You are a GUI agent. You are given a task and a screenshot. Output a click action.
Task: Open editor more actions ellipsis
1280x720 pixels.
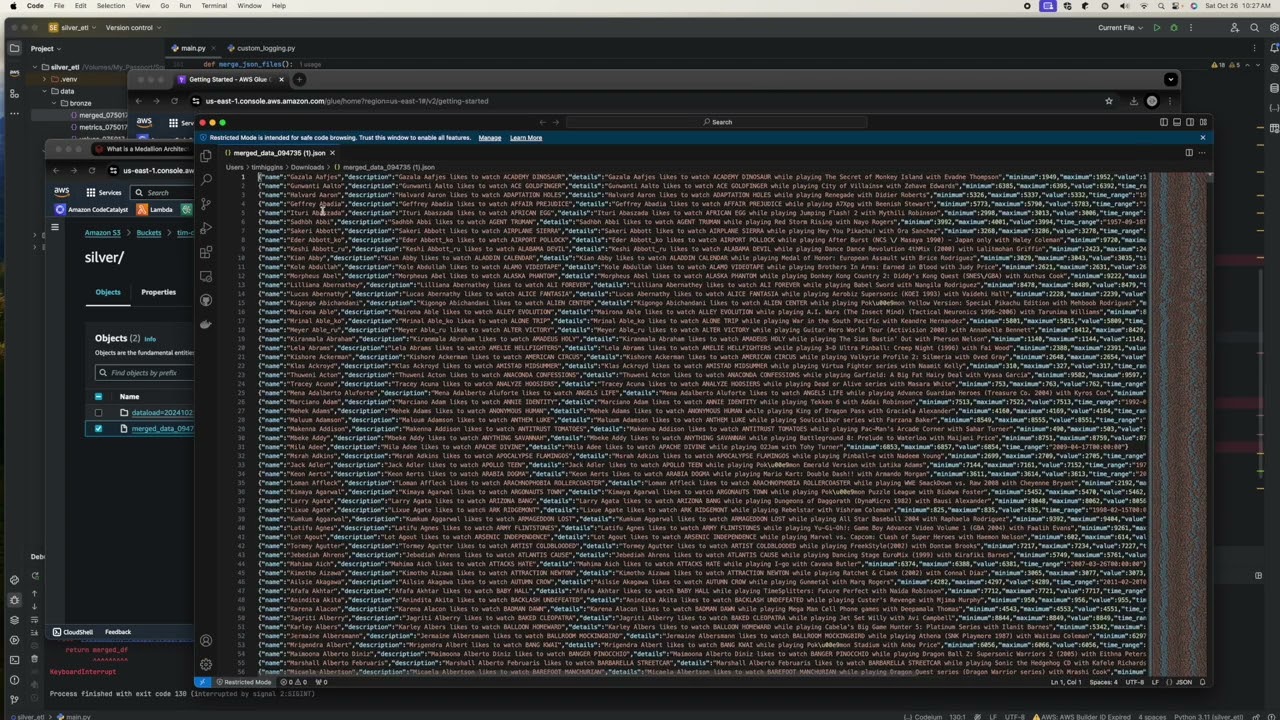(1201, 153)
